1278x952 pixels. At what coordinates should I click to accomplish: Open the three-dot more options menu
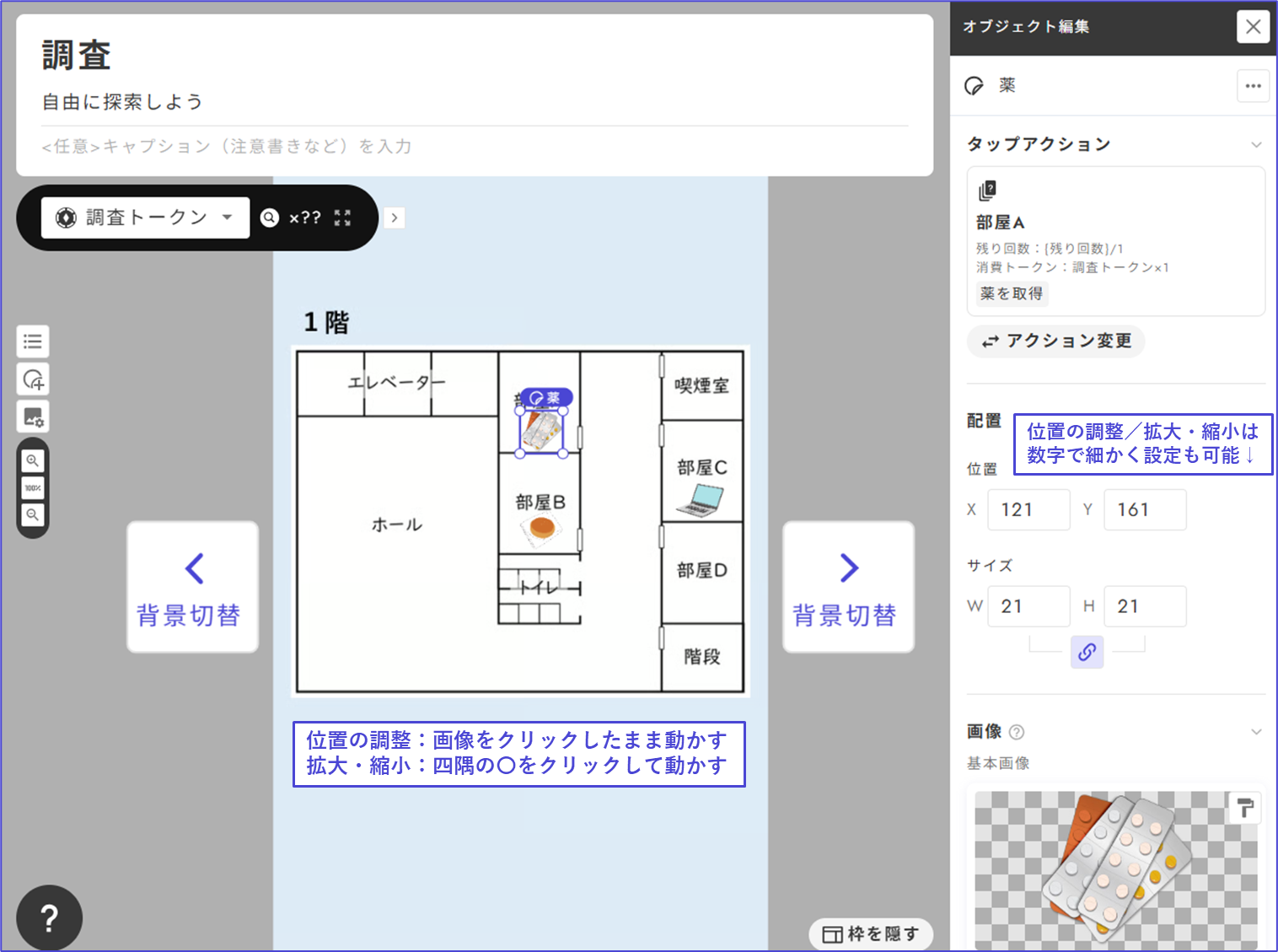tap(1253, 86)
